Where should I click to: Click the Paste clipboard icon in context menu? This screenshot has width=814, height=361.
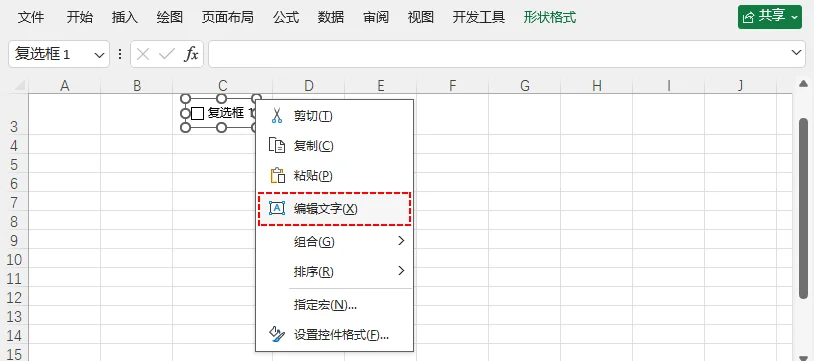(x=278, y=176)
